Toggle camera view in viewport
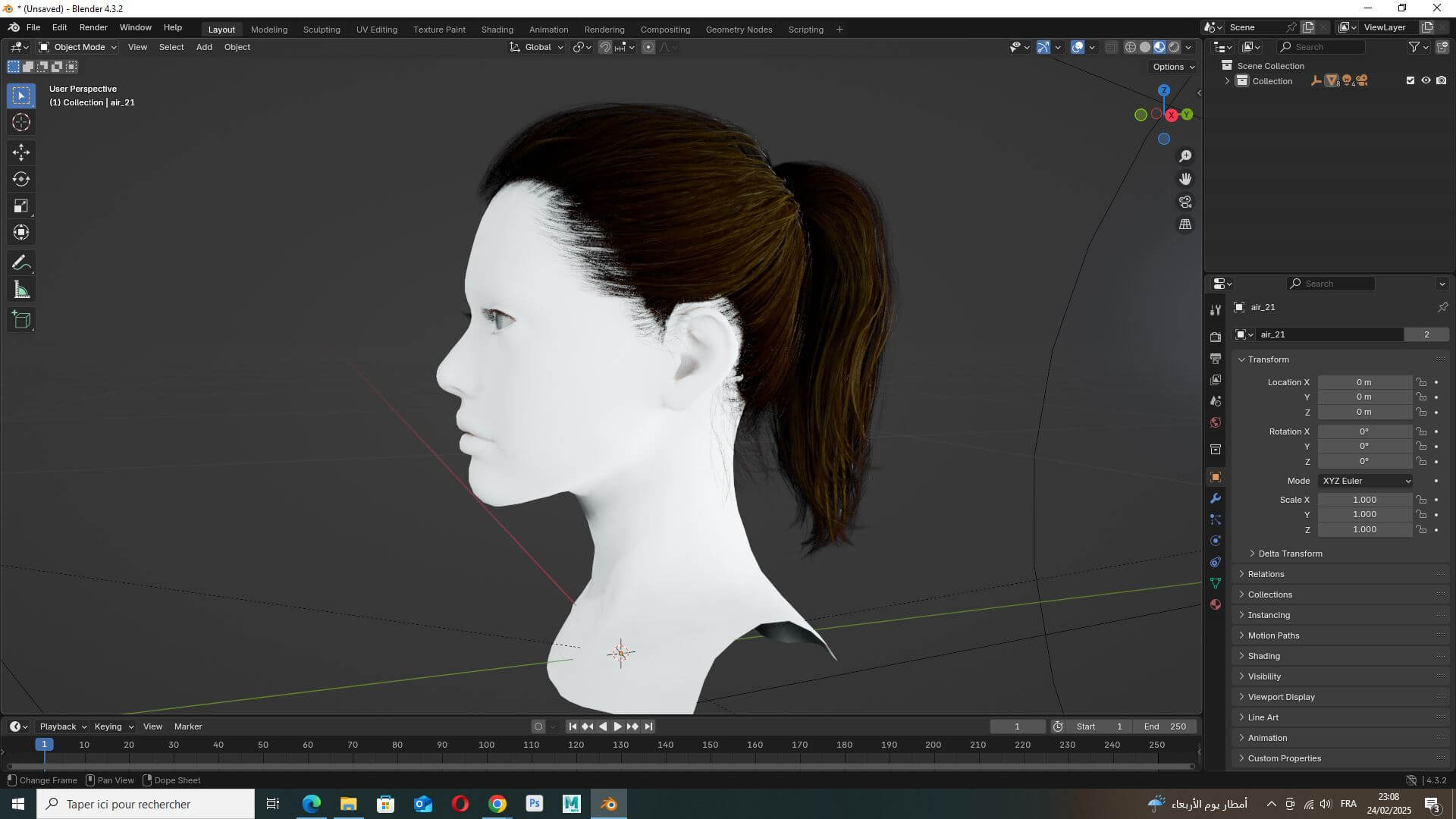The width and height of the screenshot is (1456, 819). coord(1185,202)
